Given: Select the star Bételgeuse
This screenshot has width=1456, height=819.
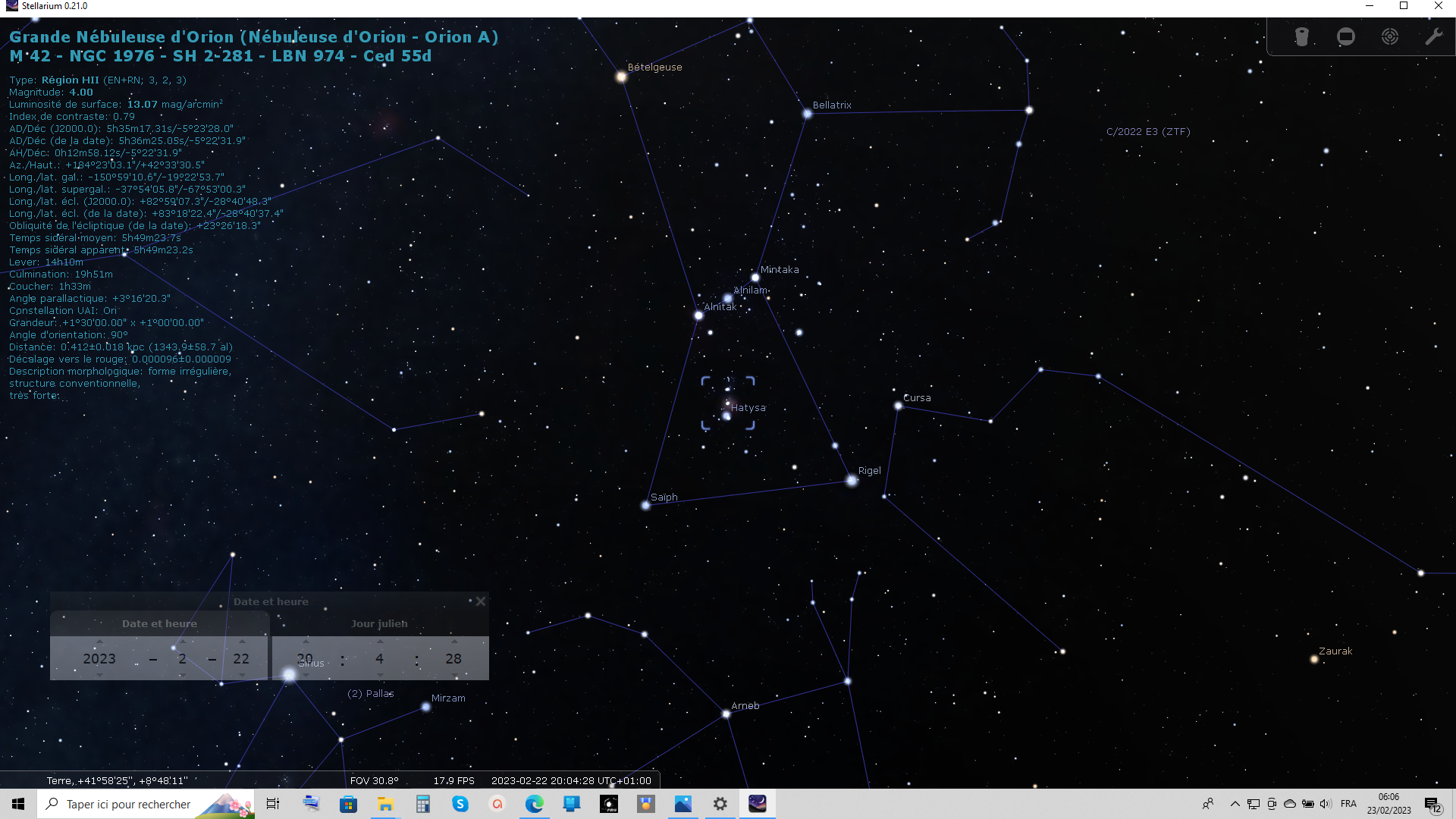Looking at the screenshot, I should click(621, 77).
